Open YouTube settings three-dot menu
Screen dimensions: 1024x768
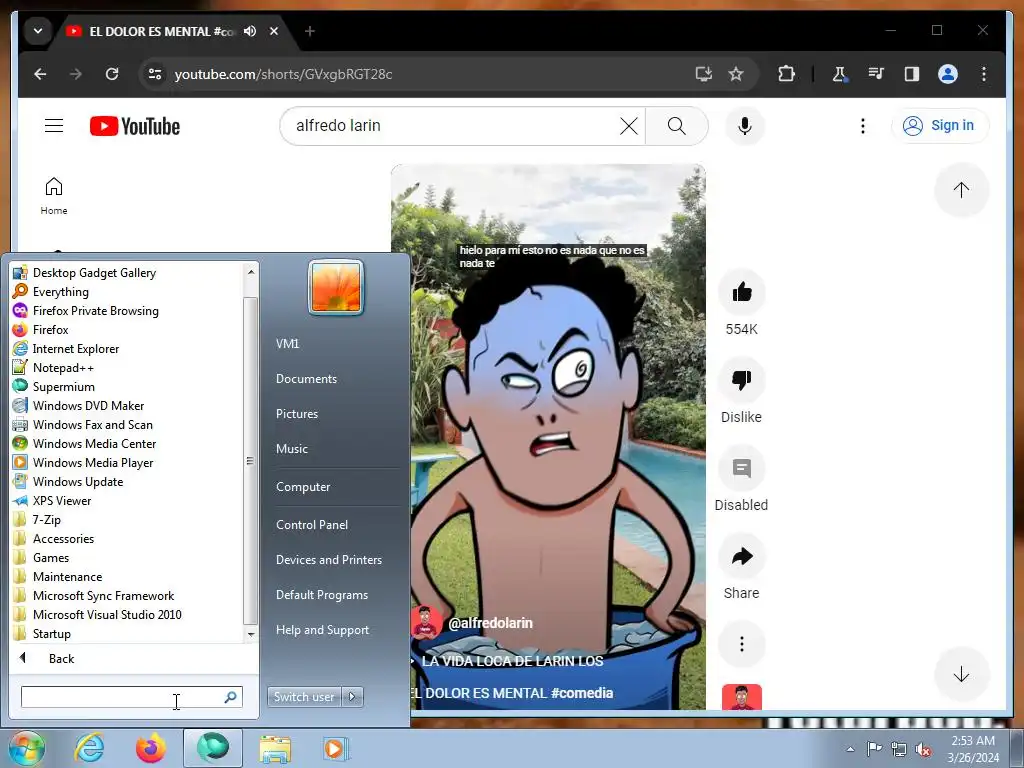[x=863, y=125]
